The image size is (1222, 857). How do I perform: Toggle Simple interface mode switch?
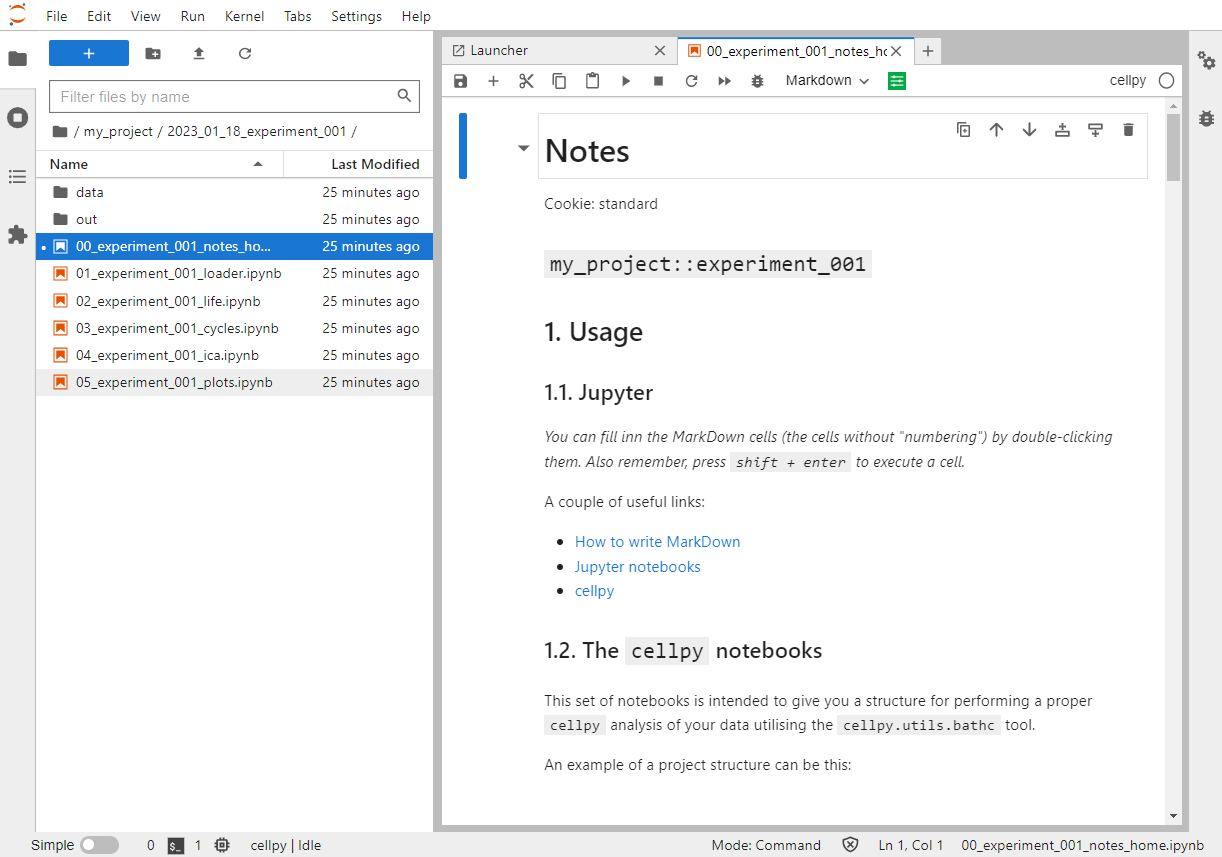(x=99, y=845)
